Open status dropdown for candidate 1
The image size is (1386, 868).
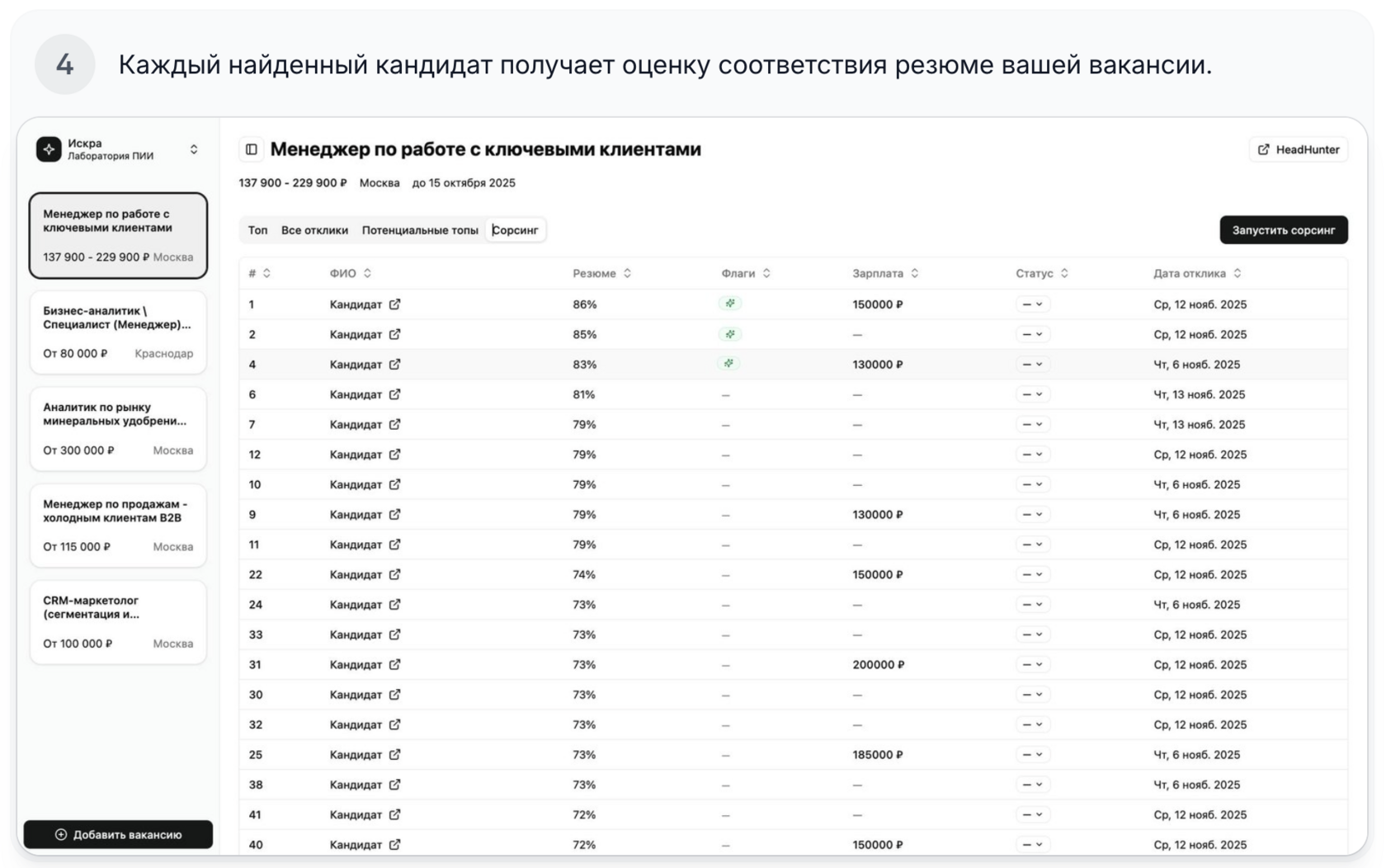pyautogui.click(x=1032, y=304)
